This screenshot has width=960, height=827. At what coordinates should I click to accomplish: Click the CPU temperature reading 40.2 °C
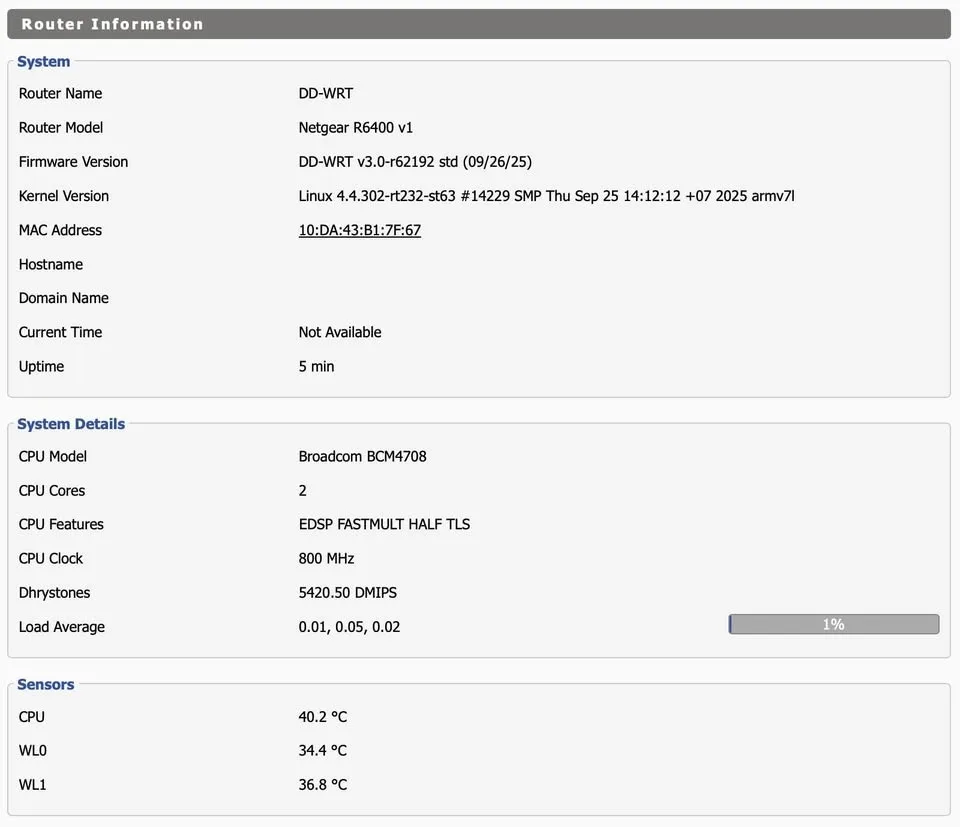322,716
